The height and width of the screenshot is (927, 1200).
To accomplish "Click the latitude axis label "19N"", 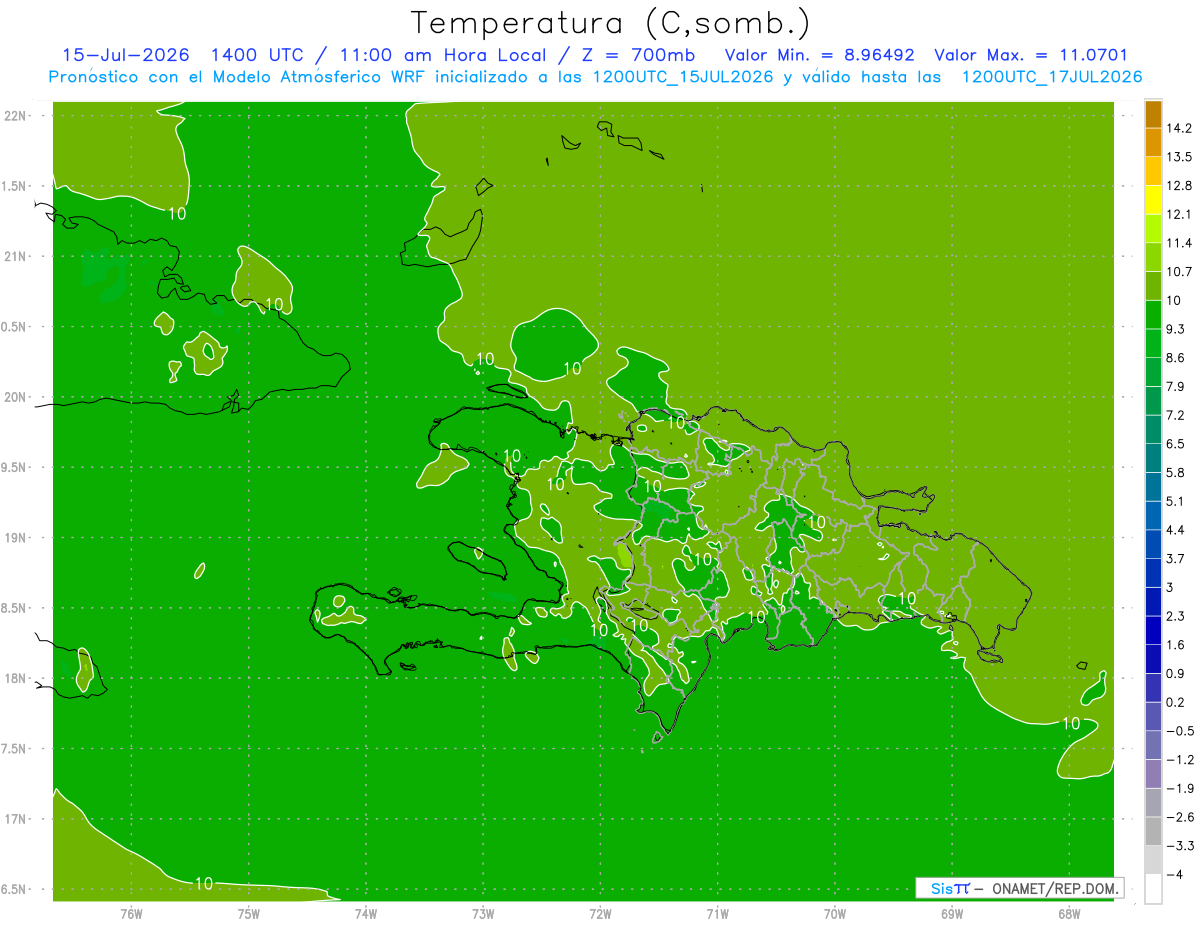I will [x=15, y=537].
